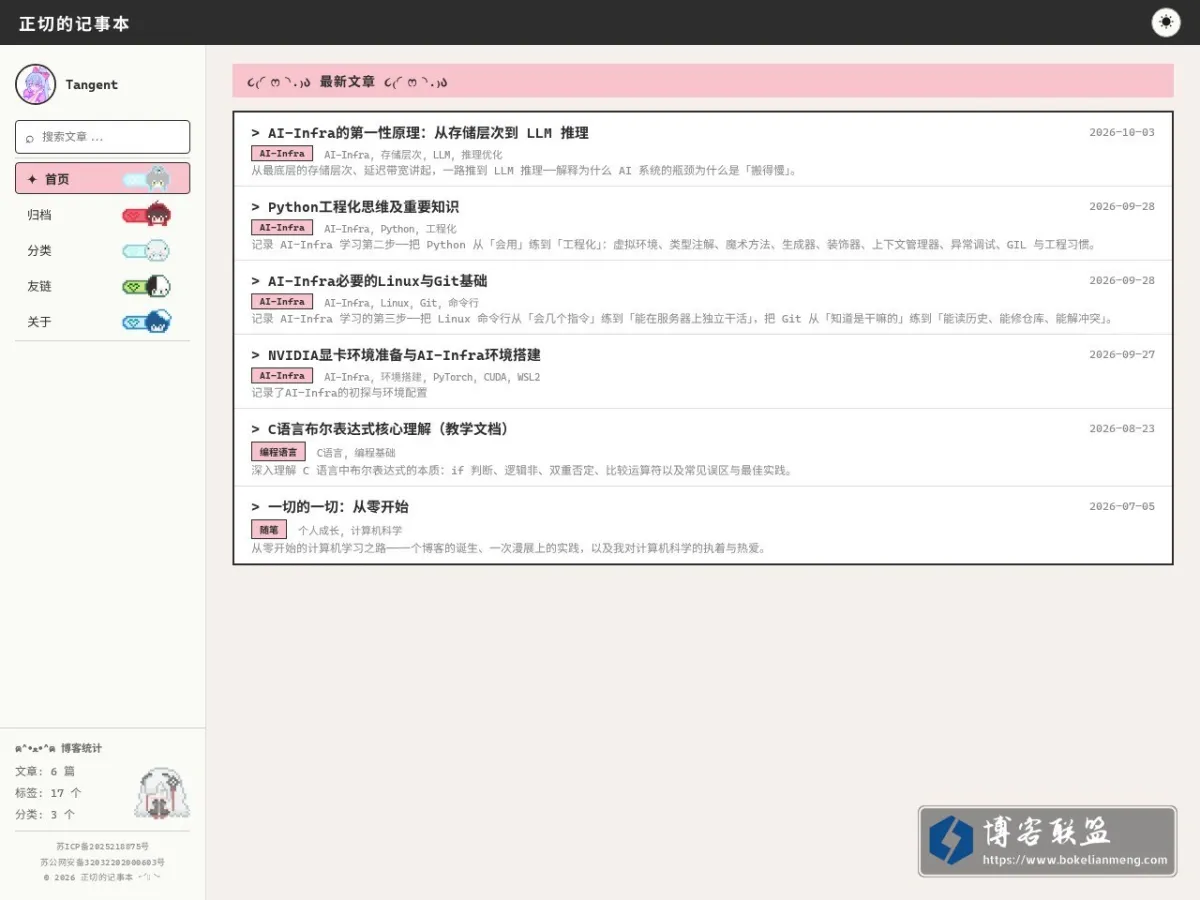Click the magnifier icon in the search box
The image size is (1200, 900).
coord(30,138)
